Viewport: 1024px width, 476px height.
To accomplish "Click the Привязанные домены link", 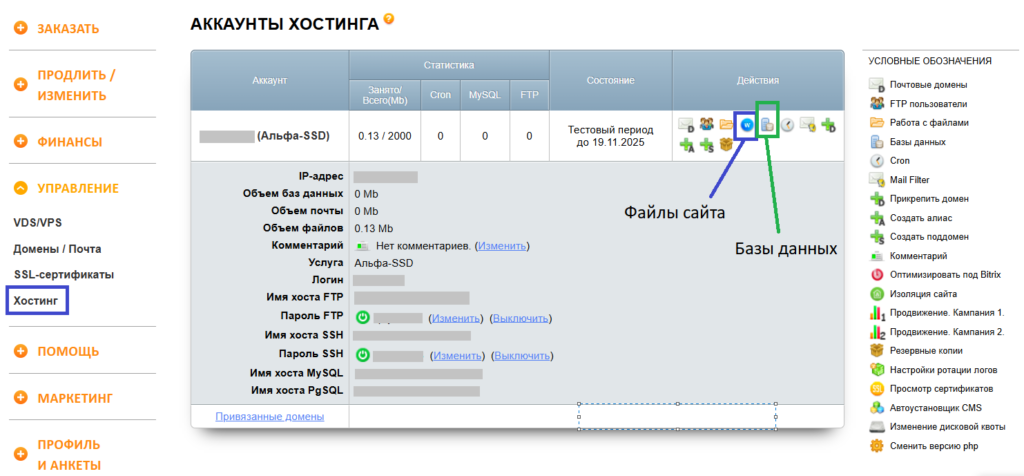I will 269,416.
